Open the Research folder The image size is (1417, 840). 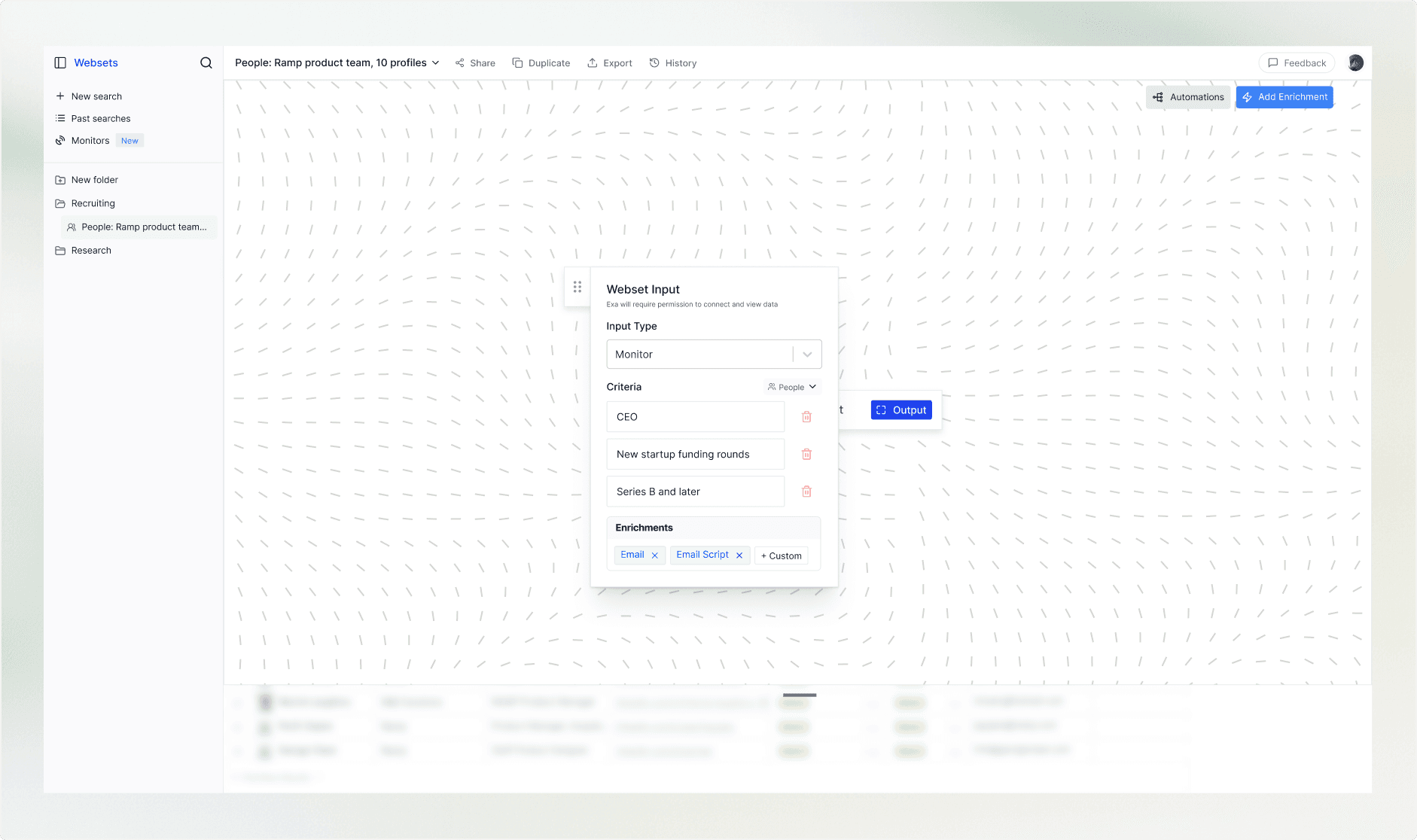click(x=91, y=251)
